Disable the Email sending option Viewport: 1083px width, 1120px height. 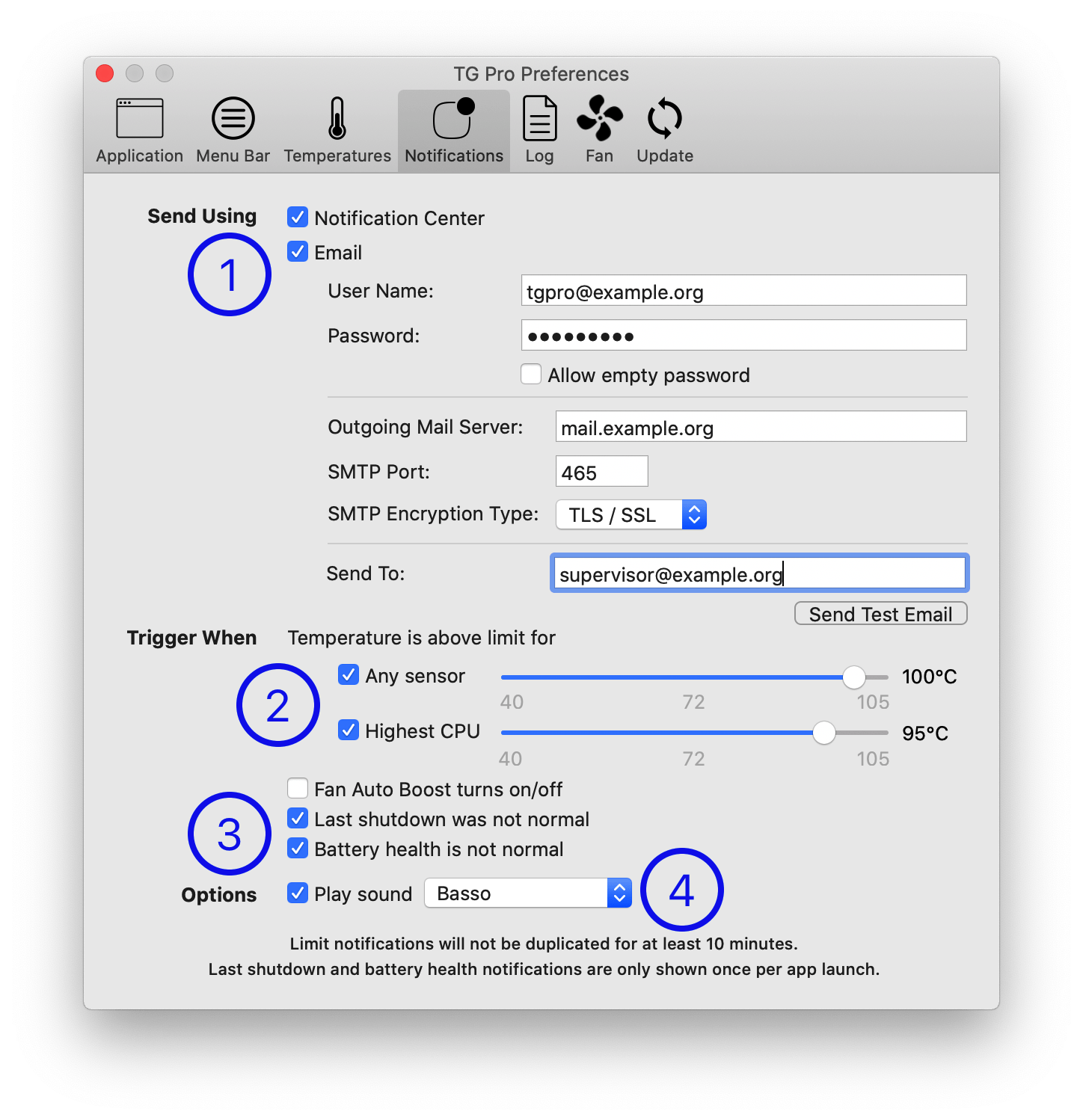tap(297, 252)
